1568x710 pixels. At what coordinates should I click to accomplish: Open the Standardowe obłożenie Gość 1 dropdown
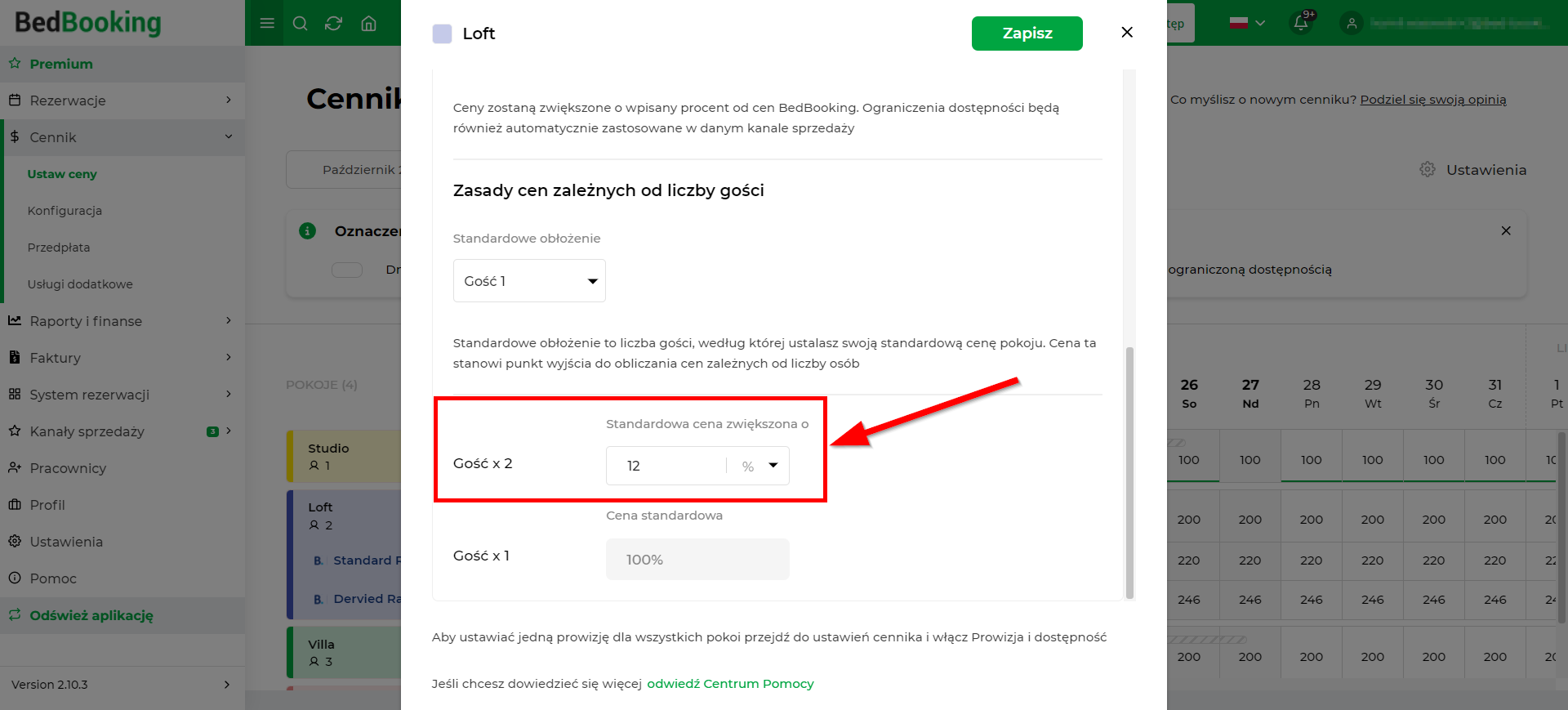point(529,281)
